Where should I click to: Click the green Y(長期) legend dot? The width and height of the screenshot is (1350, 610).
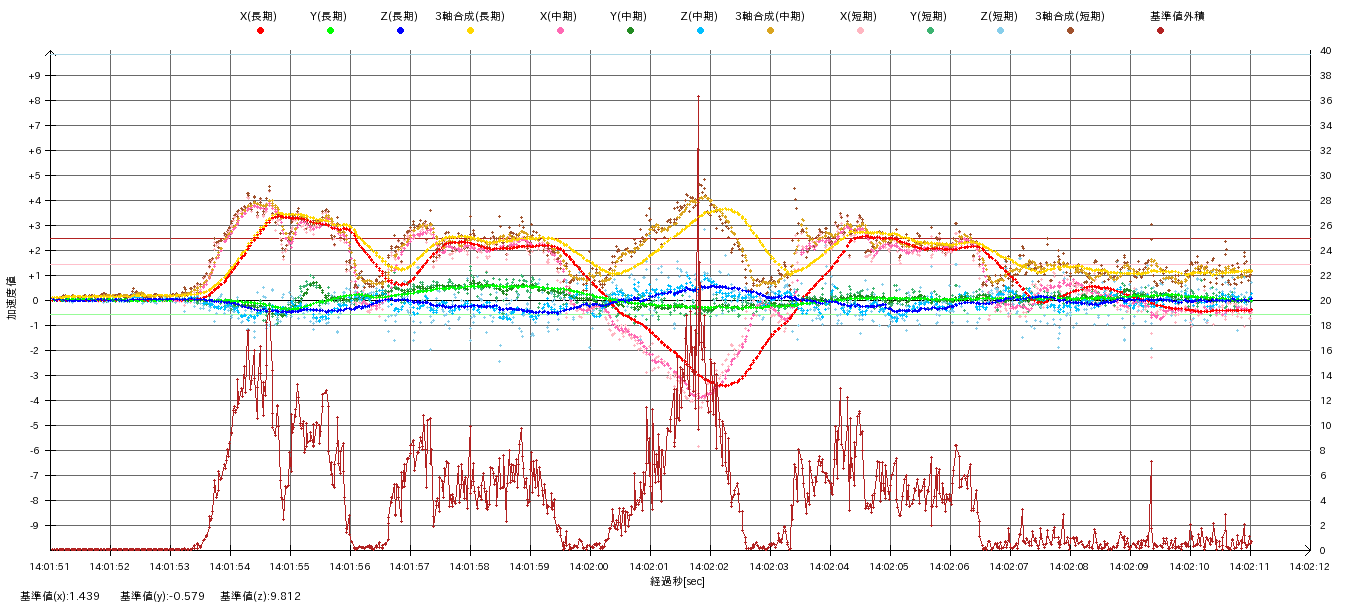(x=330, y=31)
